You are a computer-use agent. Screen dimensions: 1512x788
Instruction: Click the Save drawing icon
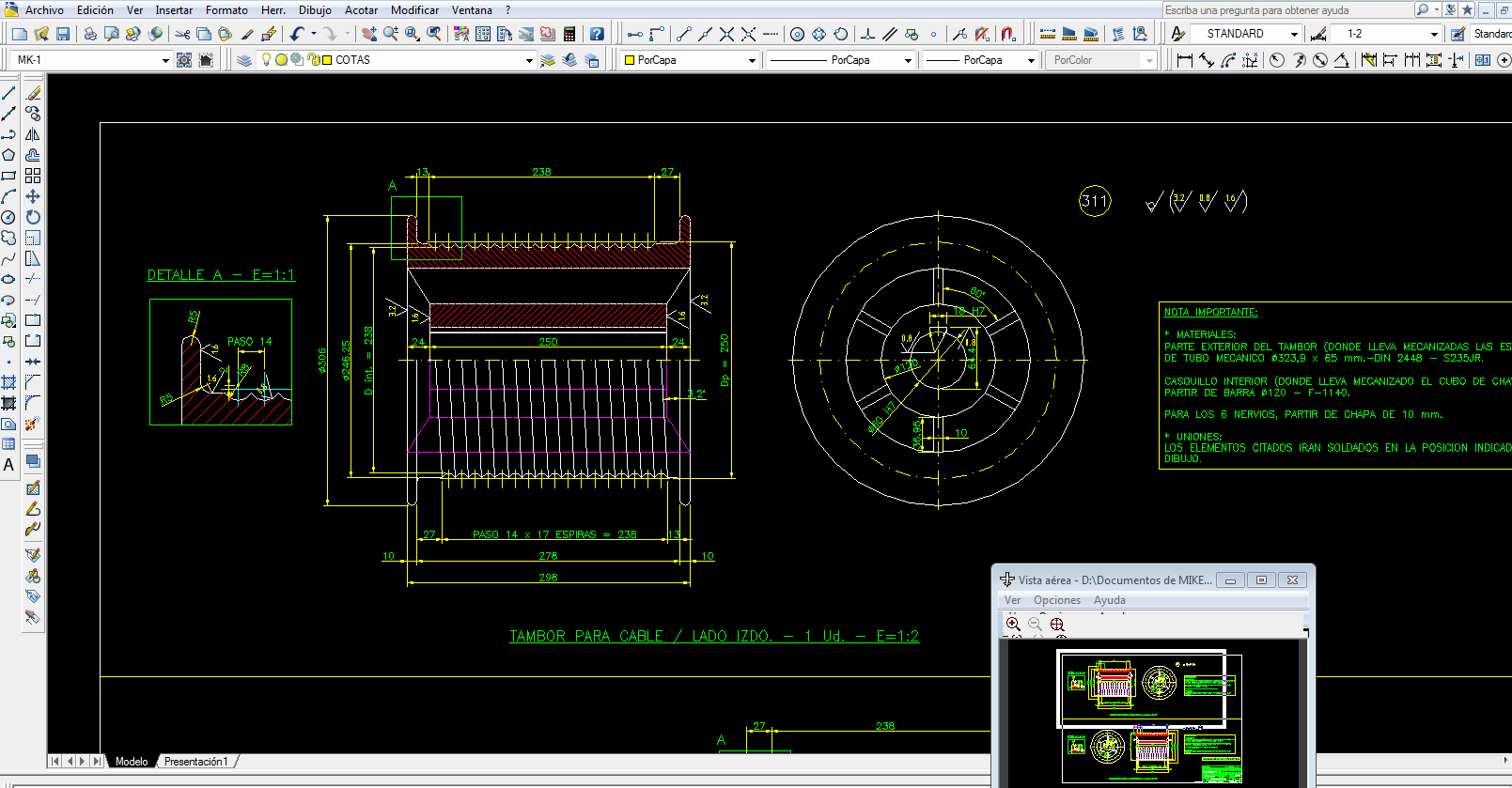pyautogui.click(x=63, y=34)
